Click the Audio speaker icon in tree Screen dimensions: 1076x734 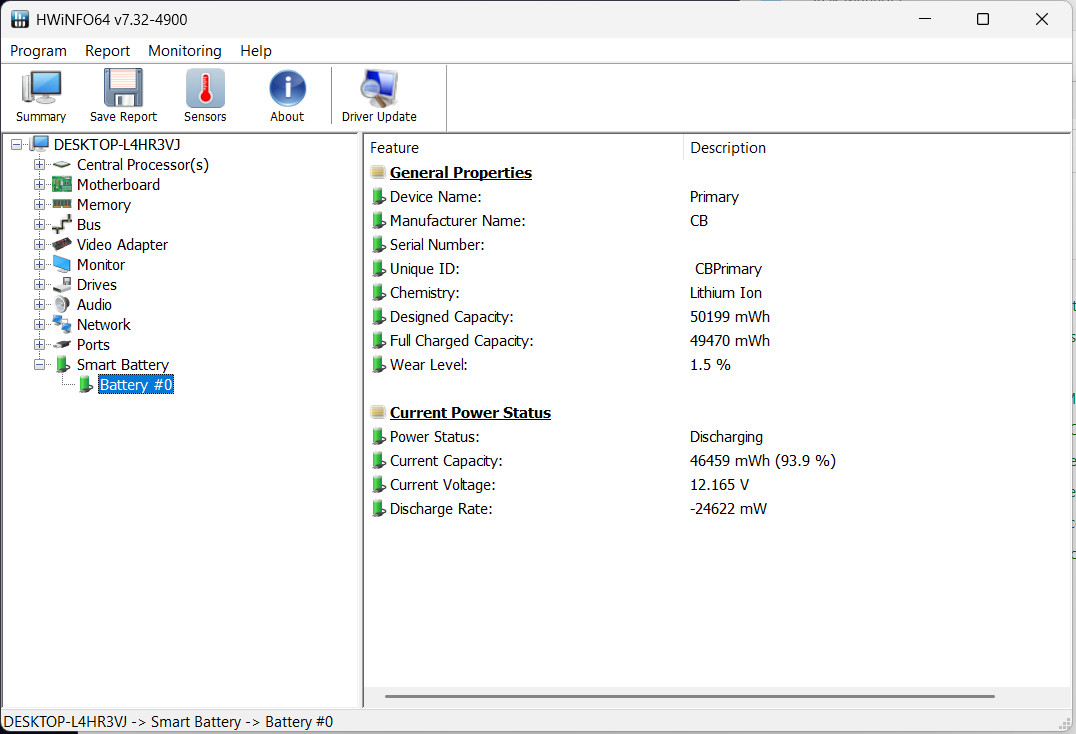point(62,305)
